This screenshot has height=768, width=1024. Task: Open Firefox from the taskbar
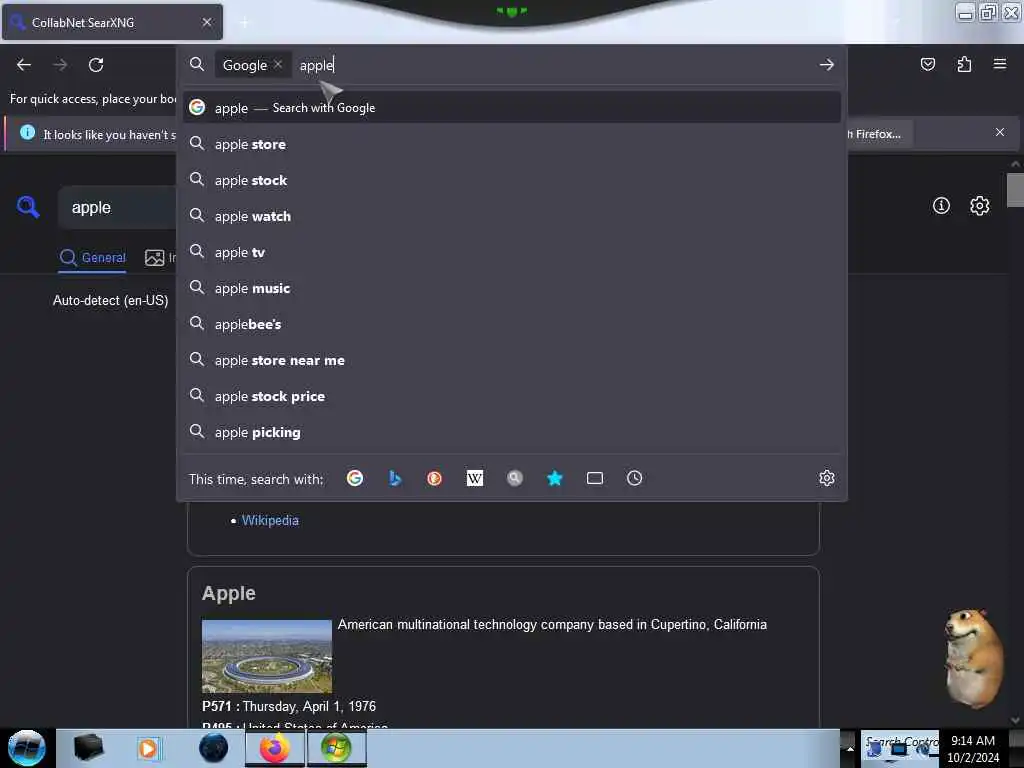click(274, 748)
